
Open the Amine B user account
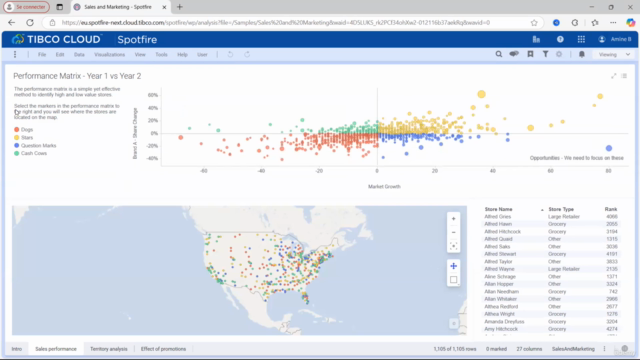click(615, 39)
